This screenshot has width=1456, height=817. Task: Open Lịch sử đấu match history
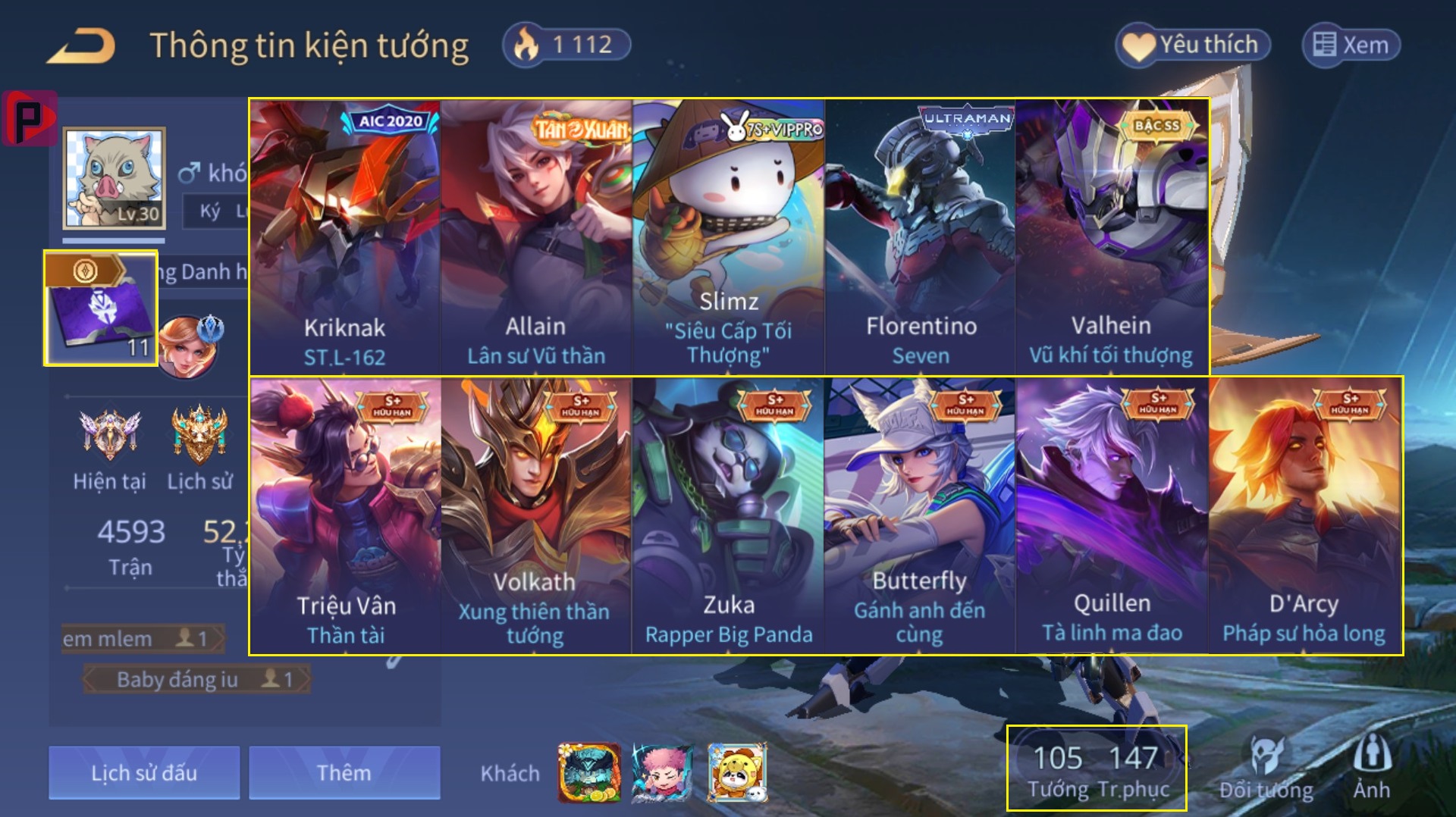click(144, 772)
